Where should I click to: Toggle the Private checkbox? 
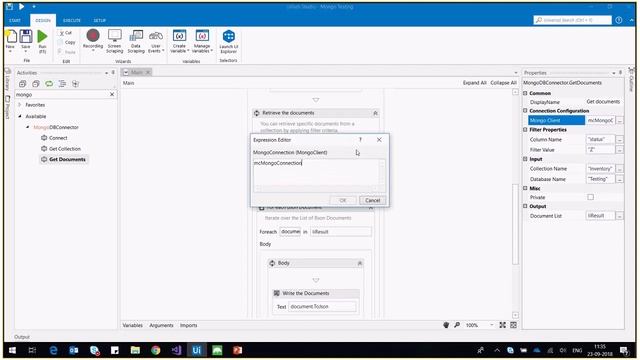coord(590,197)
